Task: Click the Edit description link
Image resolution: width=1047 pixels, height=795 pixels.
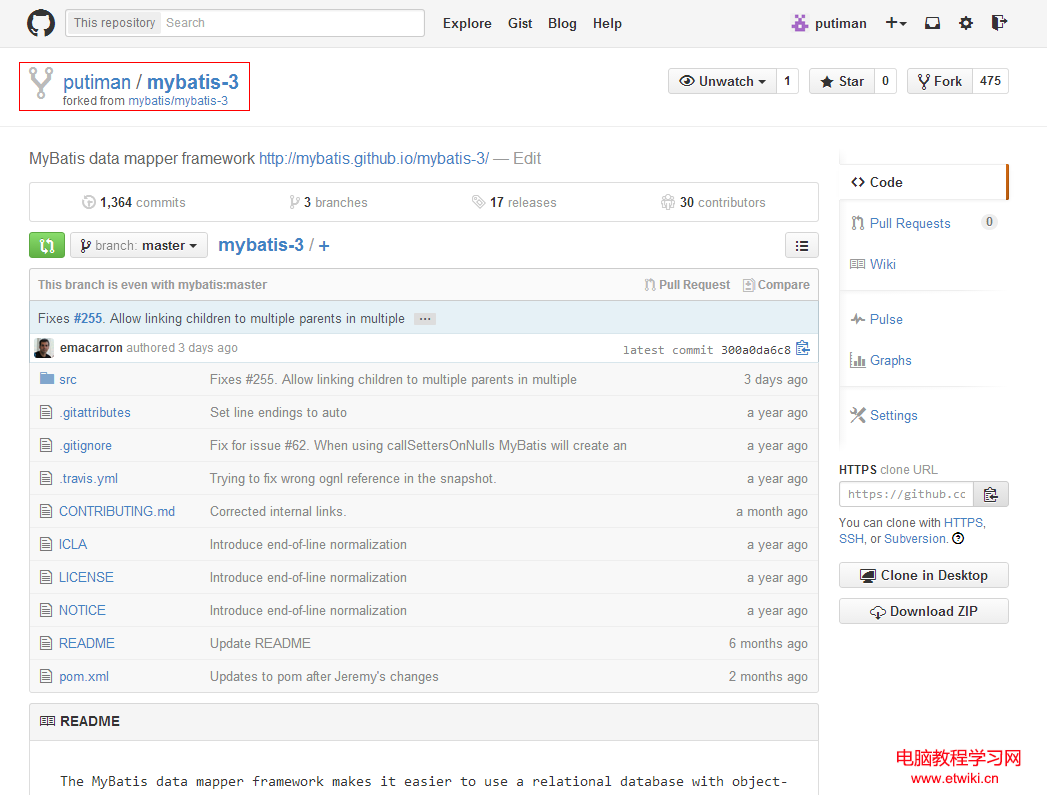Action: point(527,159)
